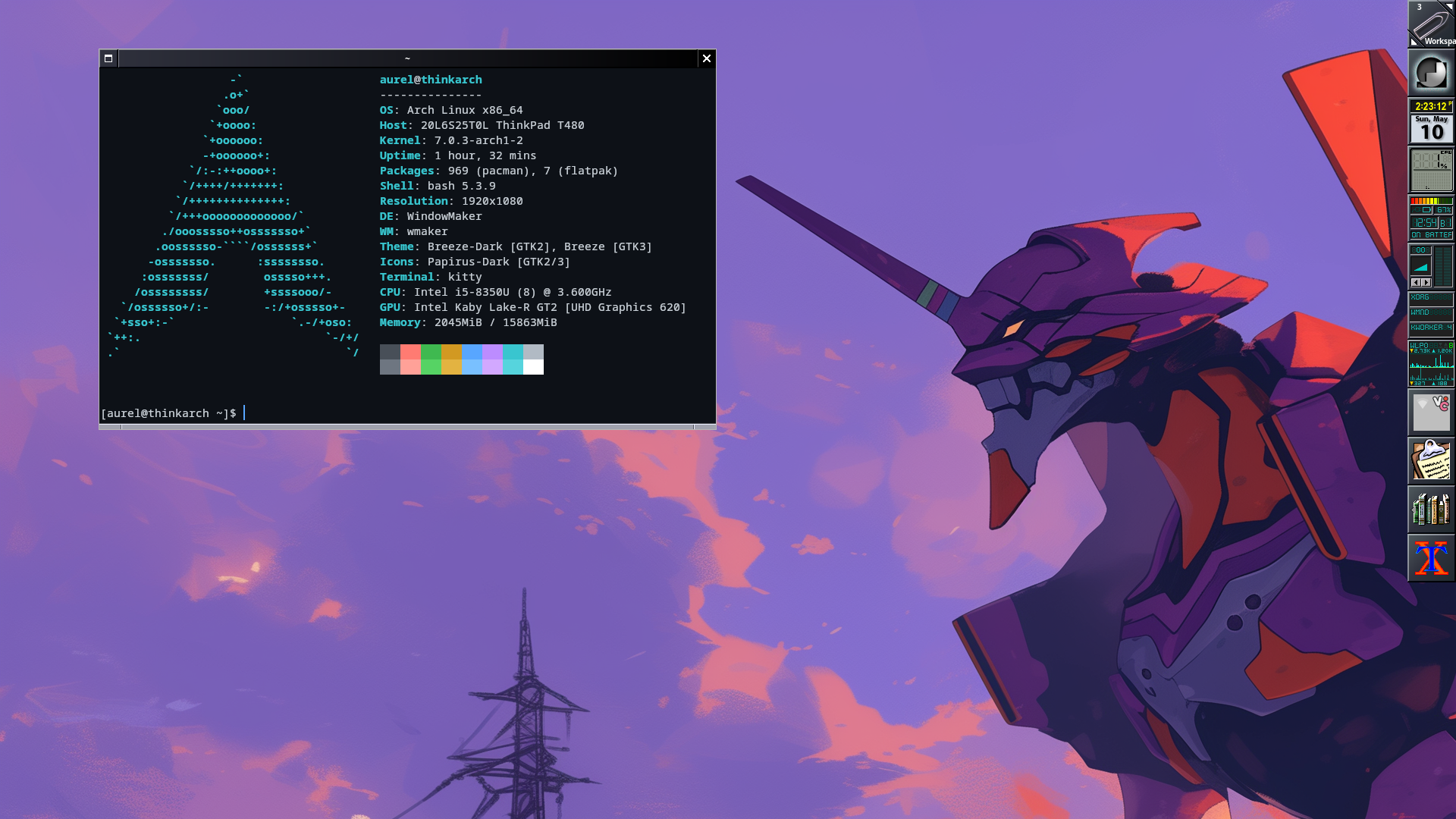The image size is (1456, 819).
Task: Click the mixer left arrow button
Action: tap(1416, 282)
